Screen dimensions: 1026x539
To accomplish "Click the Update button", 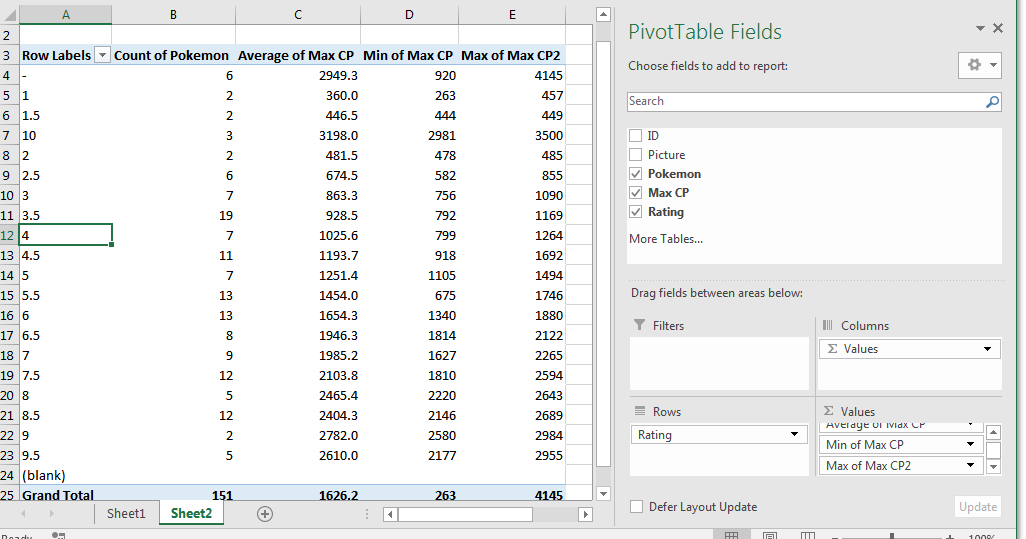I will [x=978, y=507].
